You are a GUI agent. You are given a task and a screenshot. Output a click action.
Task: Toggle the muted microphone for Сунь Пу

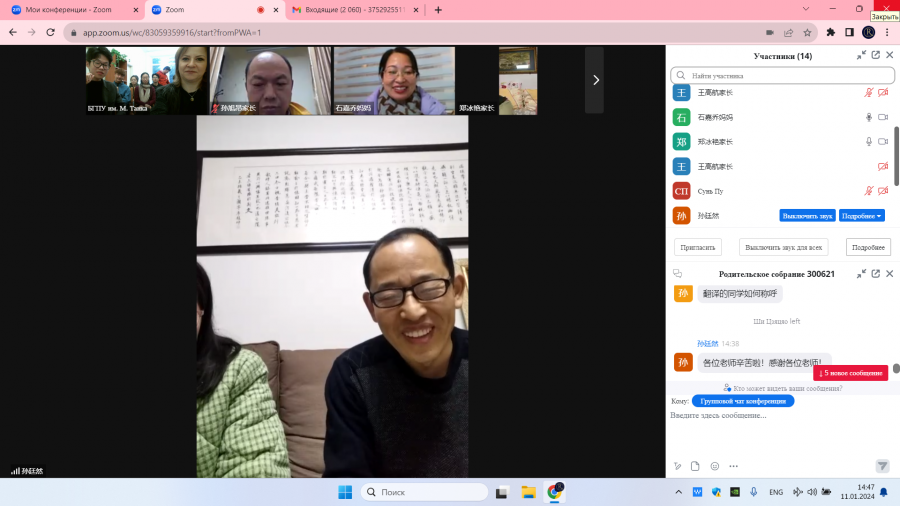click(868, 190)
